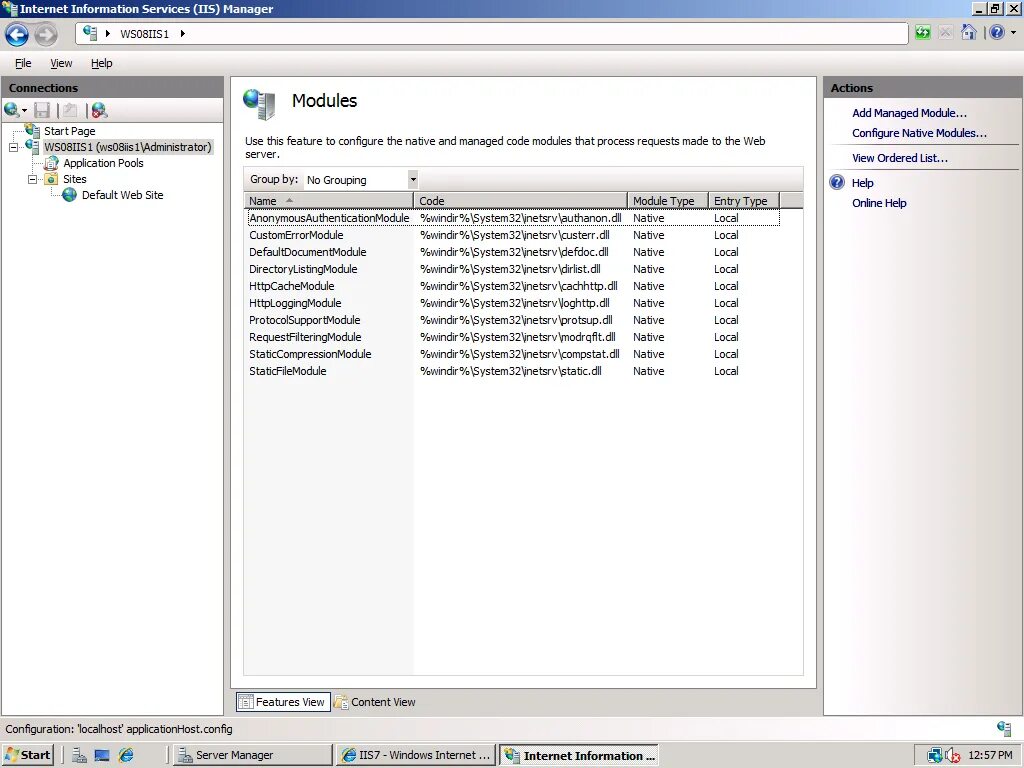Click the Start Page tree icon
Viewport: 1024px width, 768px height.
tap(33, 131)
